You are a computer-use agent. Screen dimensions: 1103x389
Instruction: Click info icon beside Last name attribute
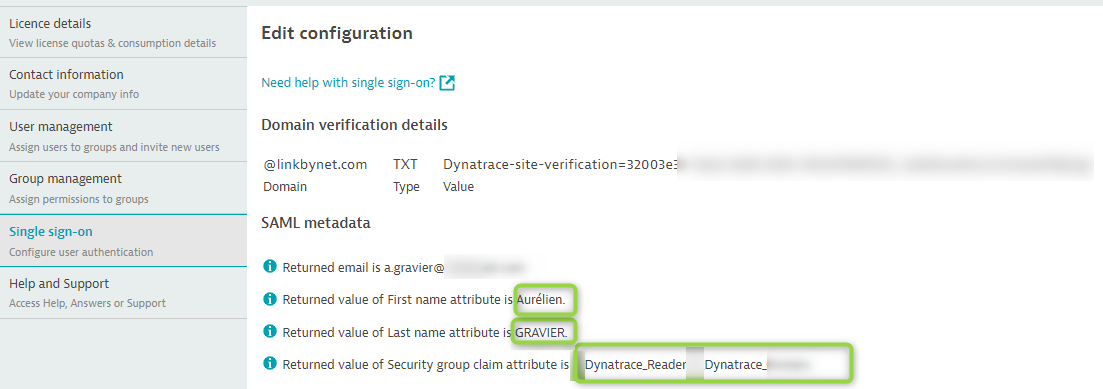click(x=269, y=331)
